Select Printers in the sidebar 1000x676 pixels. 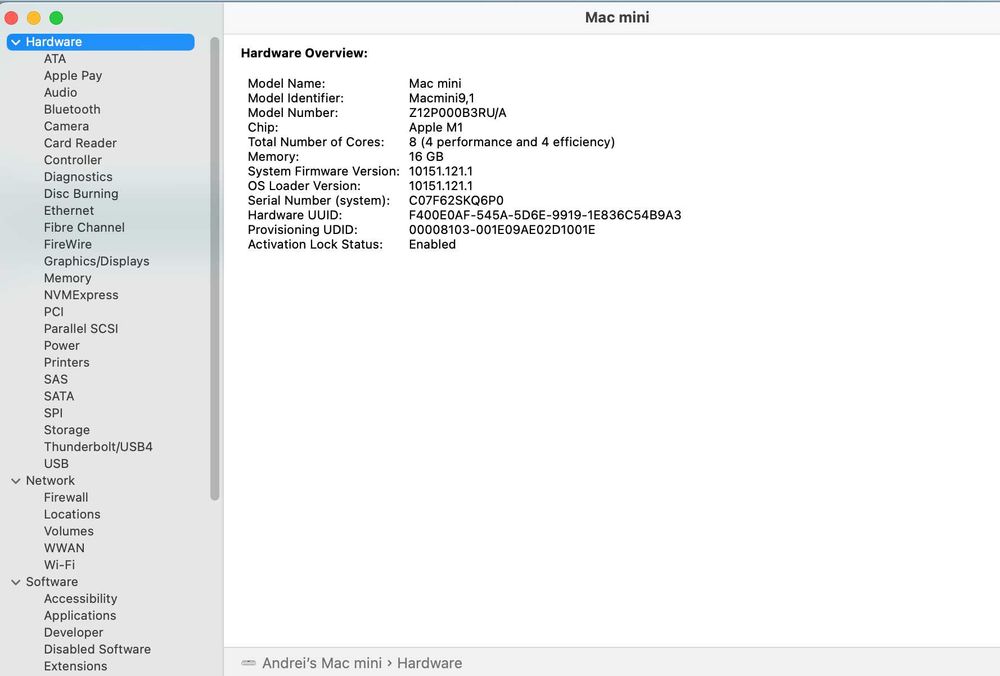[66, 362]
